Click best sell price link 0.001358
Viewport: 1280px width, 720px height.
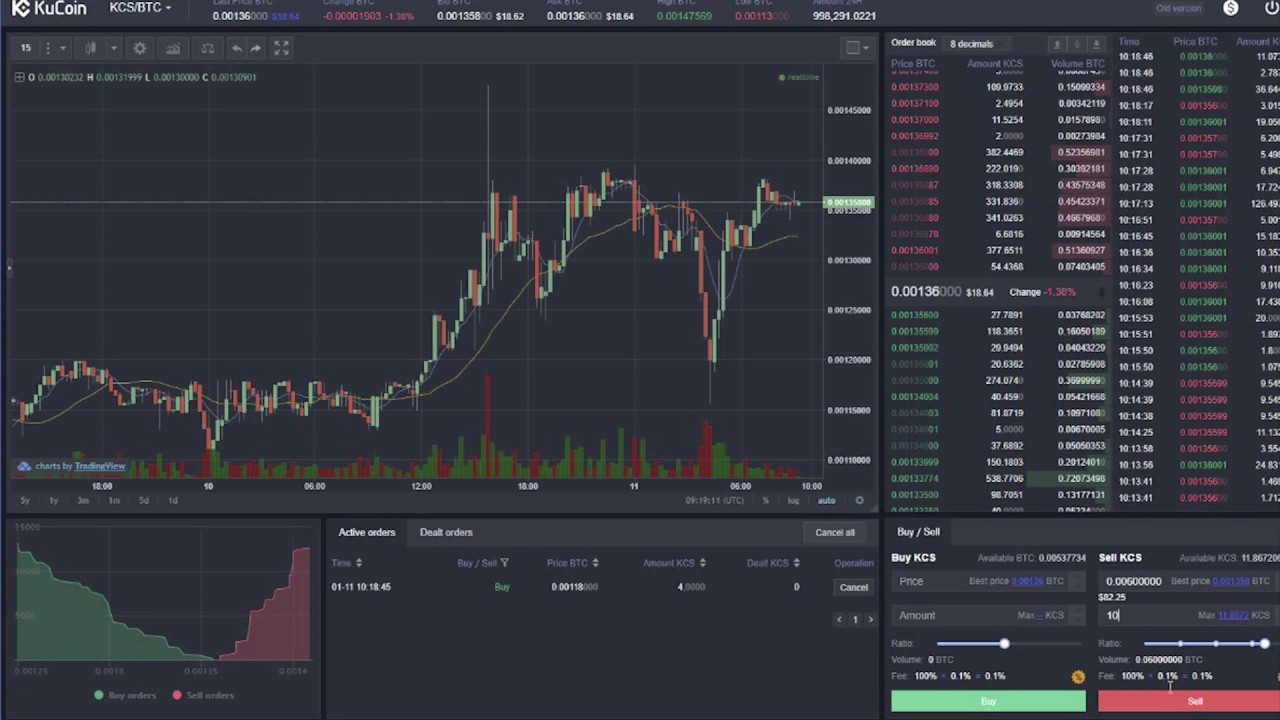[x=1230, y=581]
